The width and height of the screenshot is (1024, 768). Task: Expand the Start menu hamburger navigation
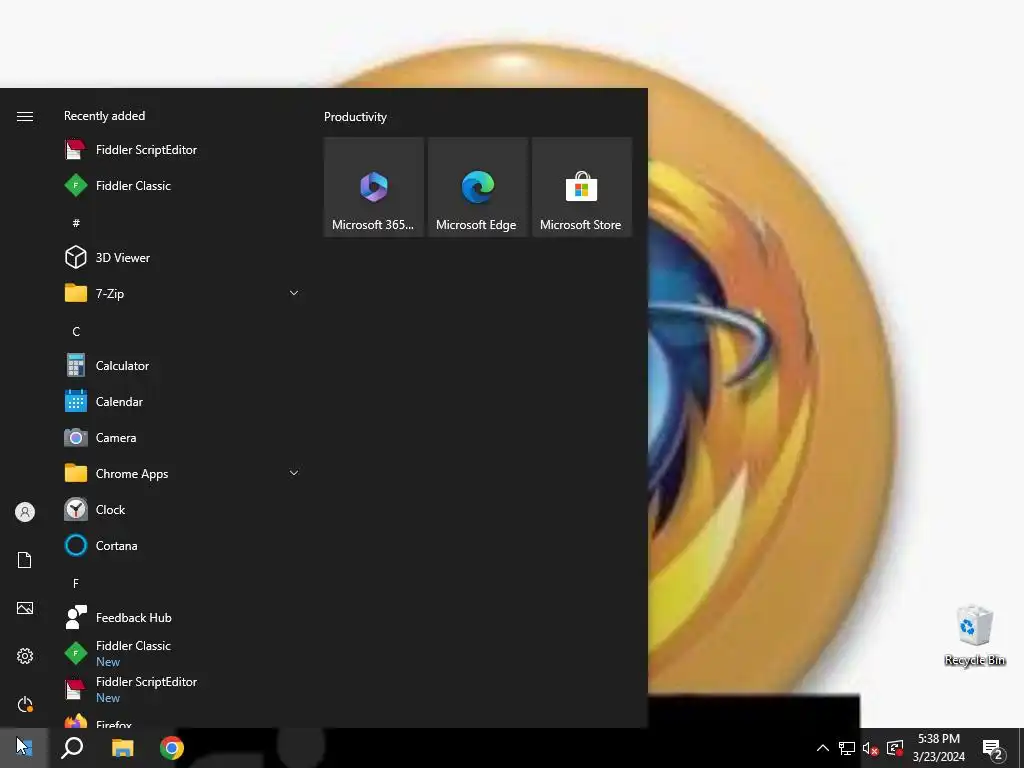25,116
